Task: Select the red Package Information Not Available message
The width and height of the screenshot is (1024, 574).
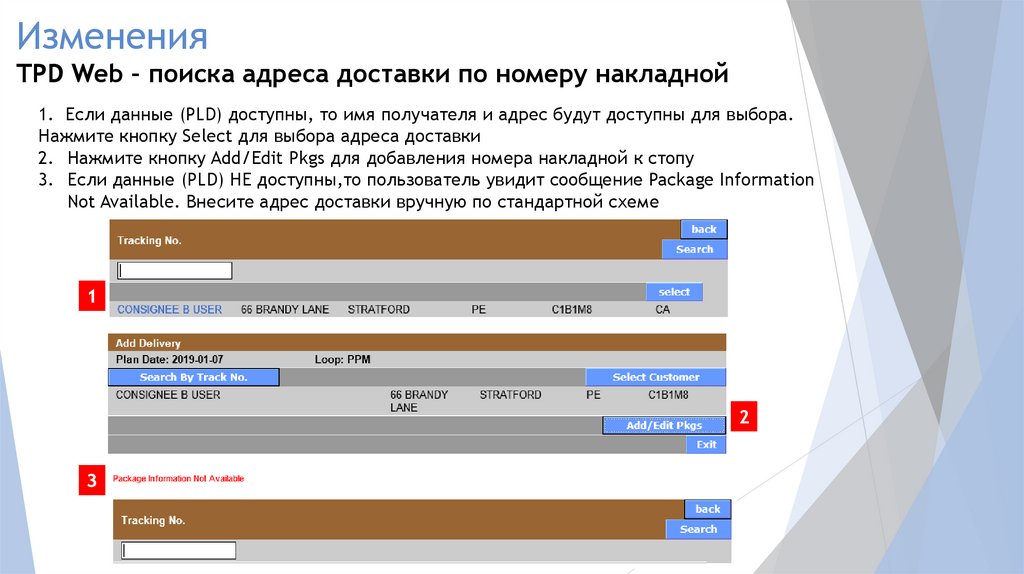Action: [x=178, y=479]
